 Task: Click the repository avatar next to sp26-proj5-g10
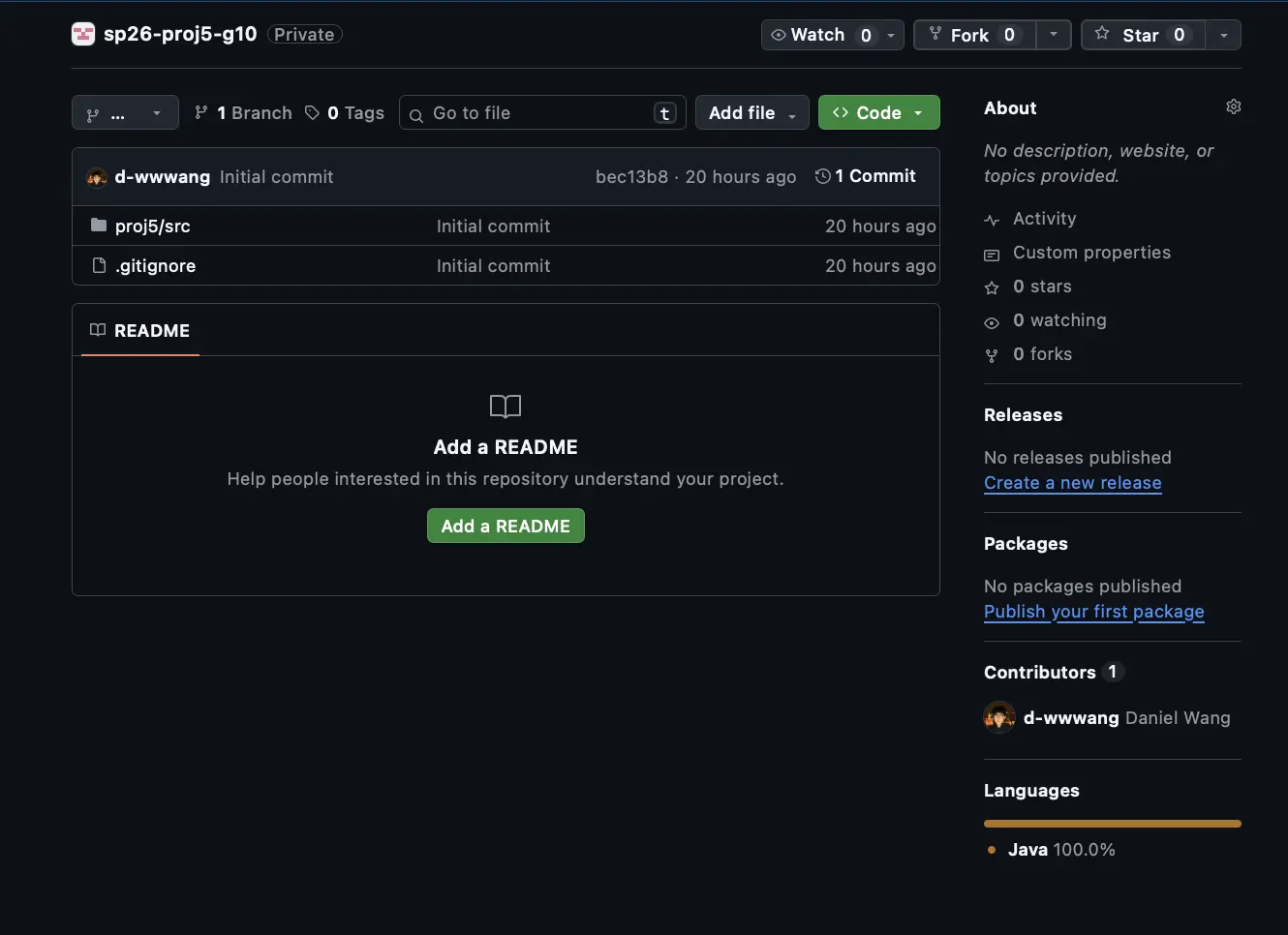tap(83, 33)
